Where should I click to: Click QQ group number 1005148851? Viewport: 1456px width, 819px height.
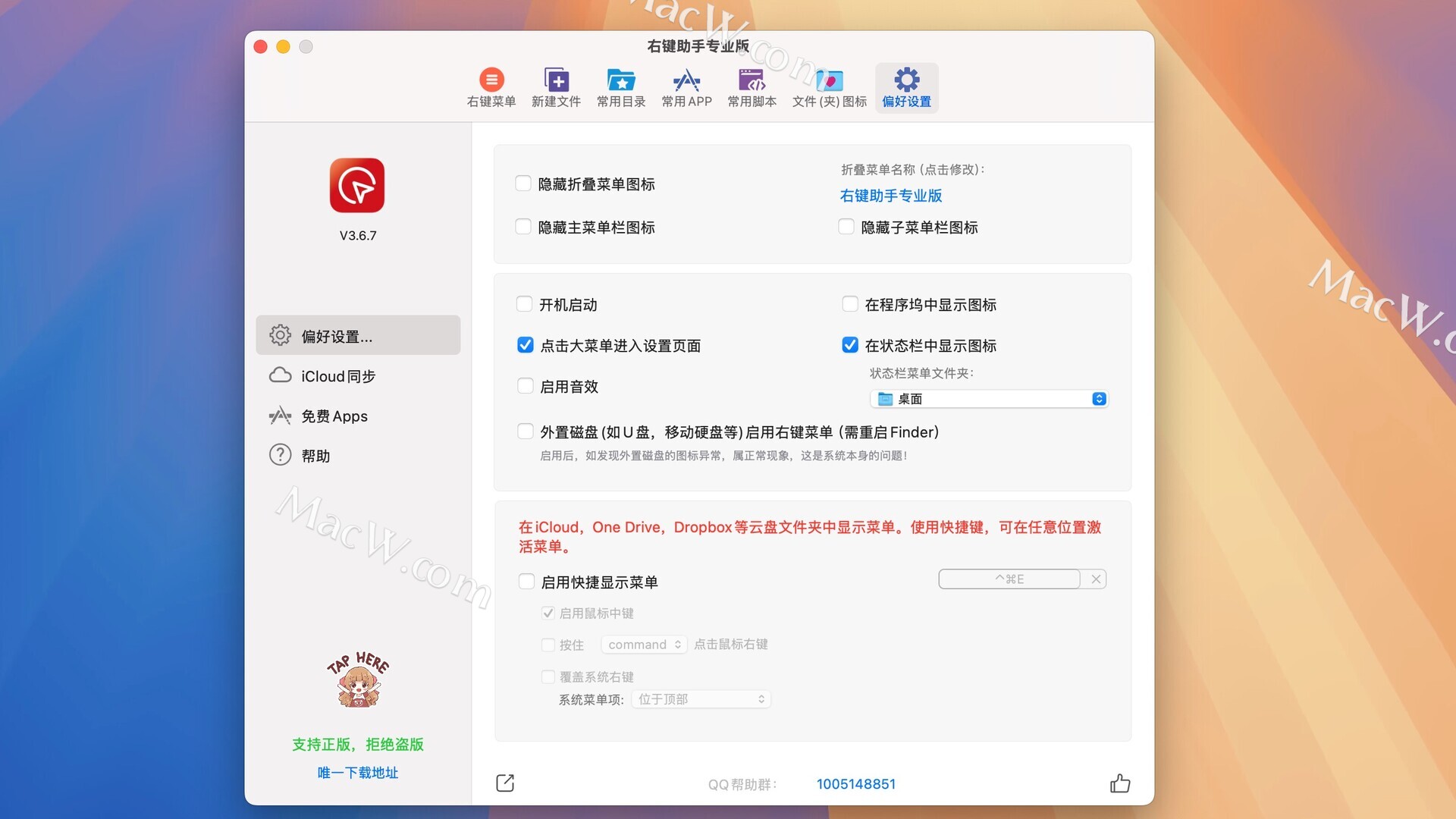[856, 784]
